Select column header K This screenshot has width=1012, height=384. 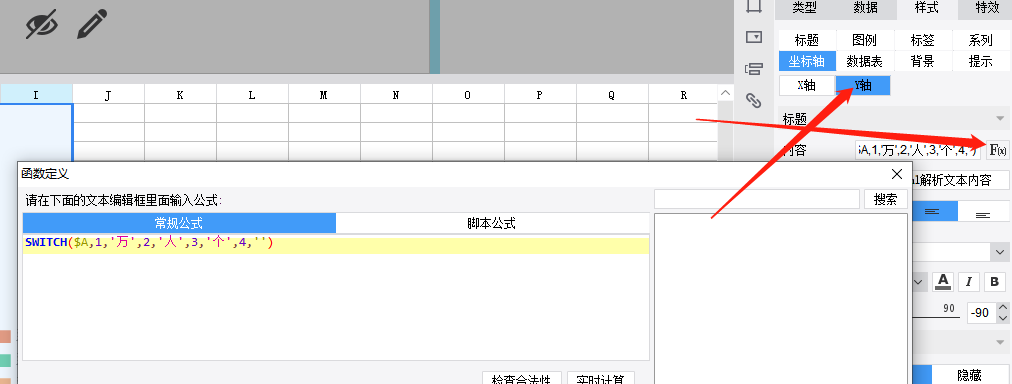click(x=180, y=95)
